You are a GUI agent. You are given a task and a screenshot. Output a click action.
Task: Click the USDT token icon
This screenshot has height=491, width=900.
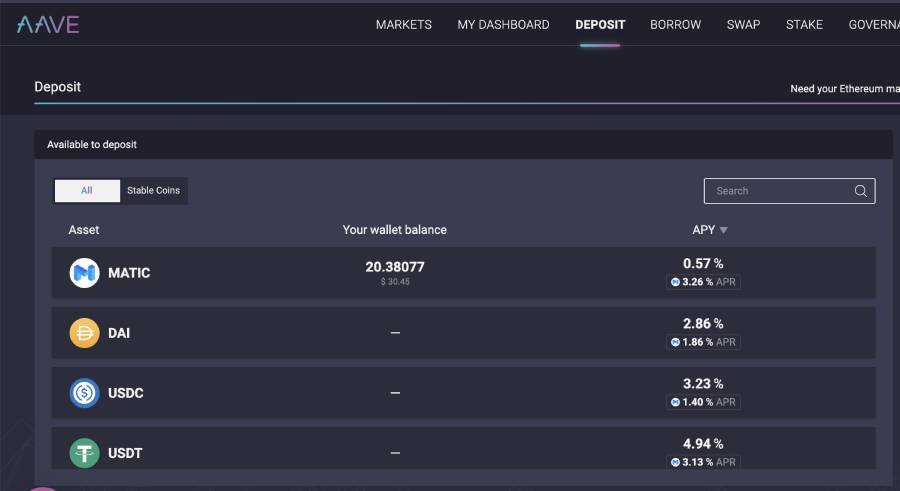click(x=84, y=453)
